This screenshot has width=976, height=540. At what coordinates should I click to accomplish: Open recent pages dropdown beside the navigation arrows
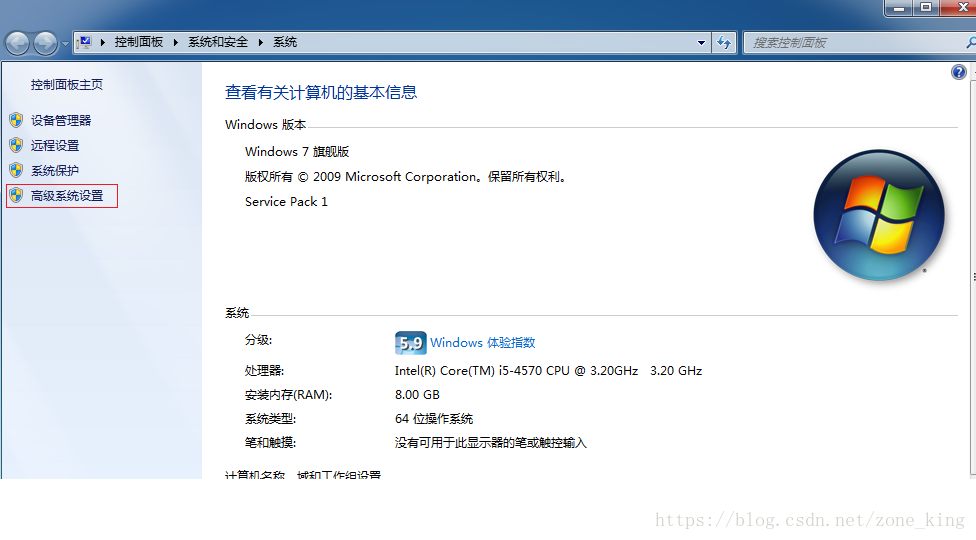(65, 44)
